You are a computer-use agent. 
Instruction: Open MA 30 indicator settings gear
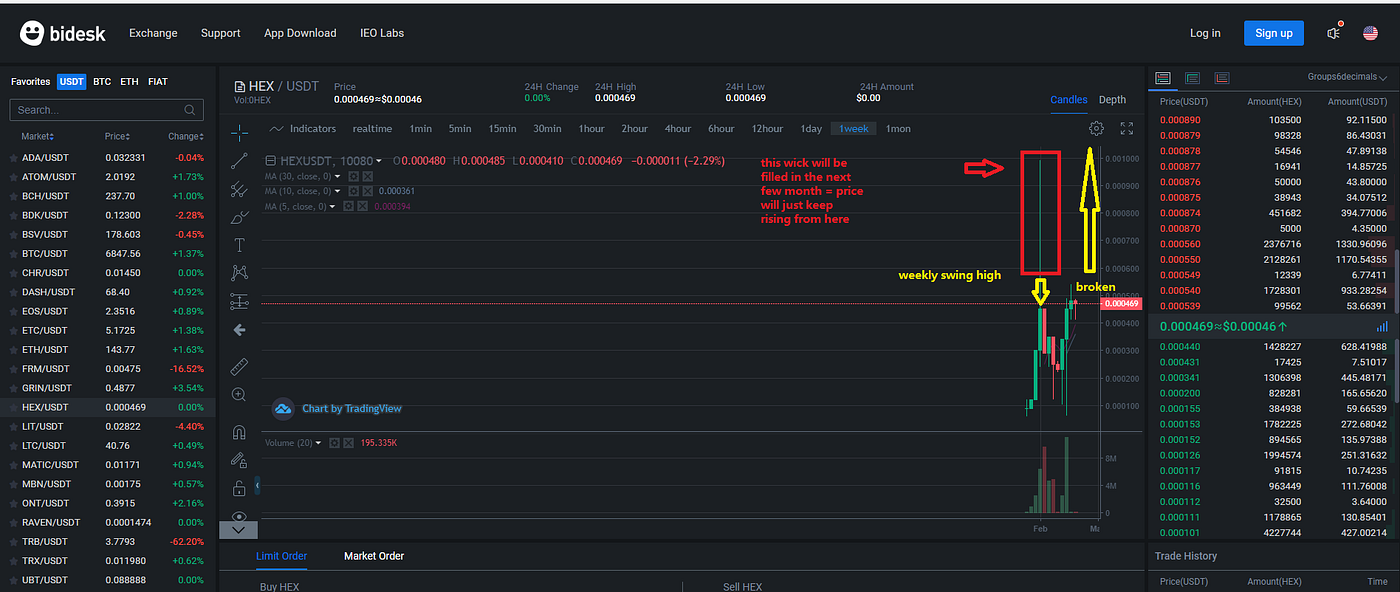354,176
